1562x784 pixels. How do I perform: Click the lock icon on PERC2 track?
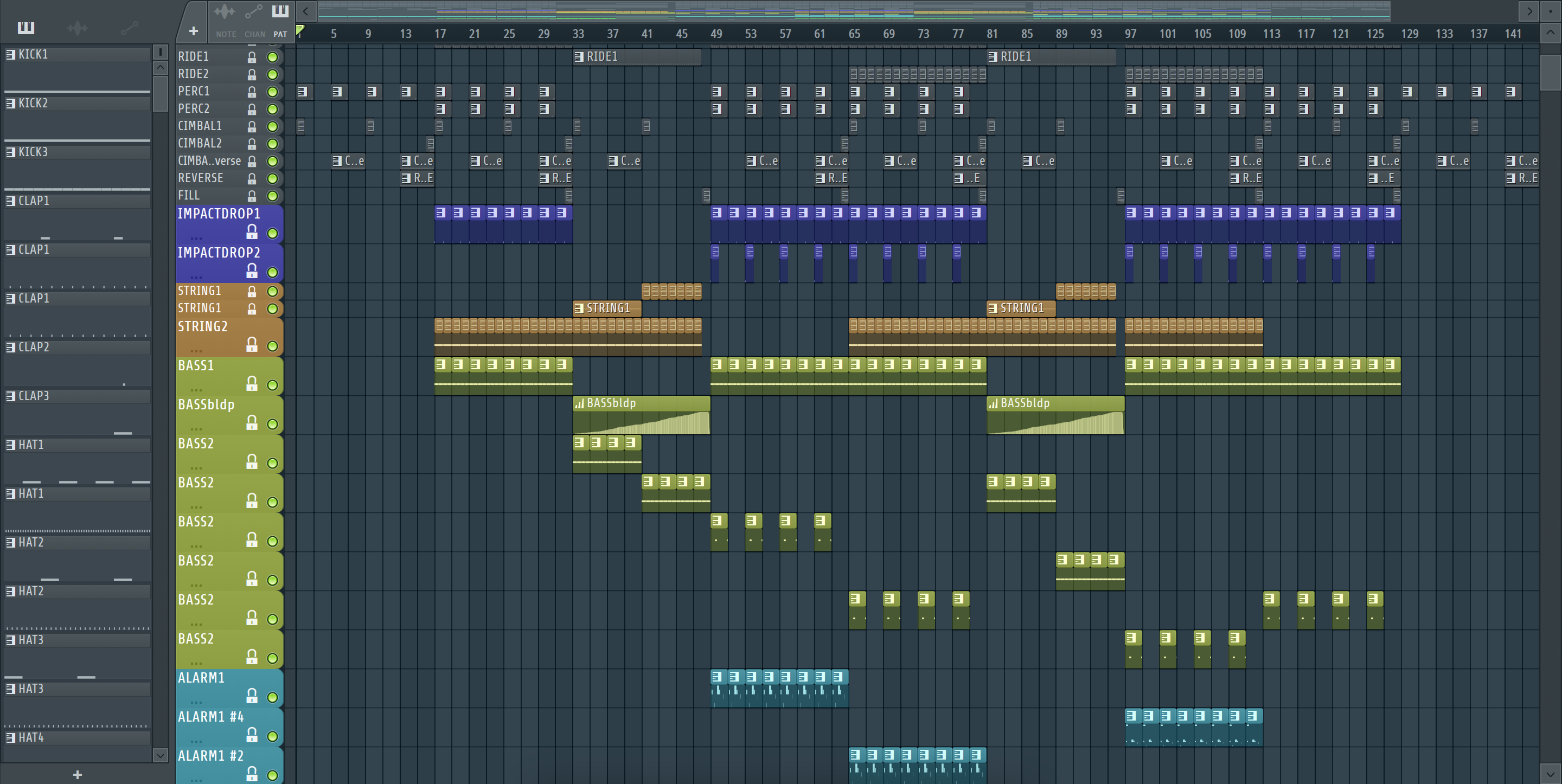(252, 109)
